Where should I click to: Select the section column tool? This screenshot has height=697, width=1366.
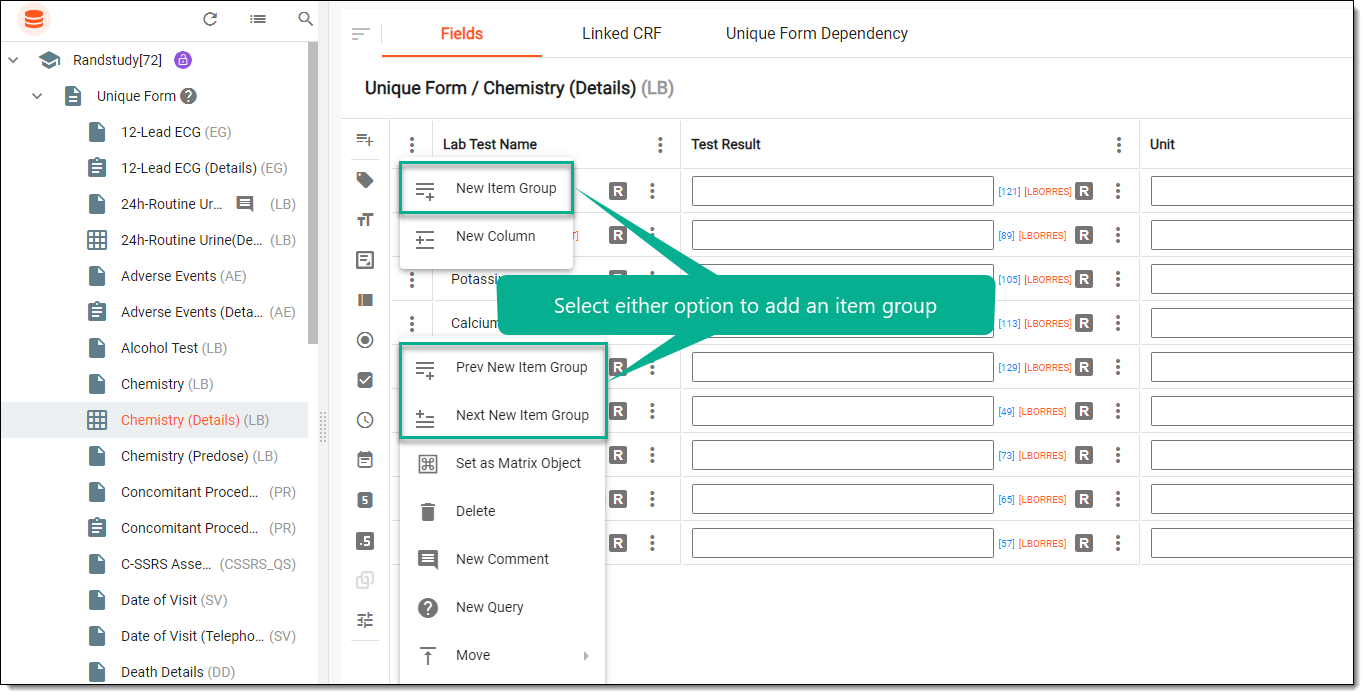pyautogui.click(x=365, y=300)
